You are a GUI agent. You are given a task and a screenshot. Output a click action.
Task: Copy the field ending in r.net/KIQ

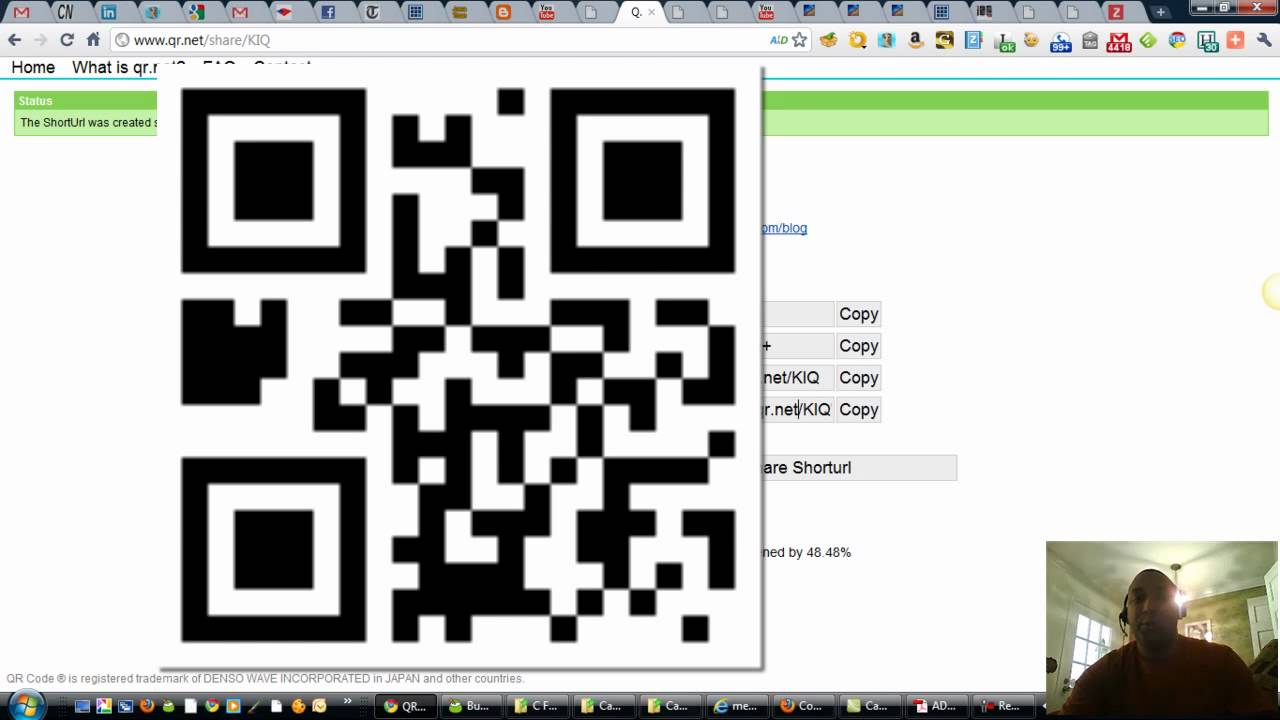[x=858, y=410]
